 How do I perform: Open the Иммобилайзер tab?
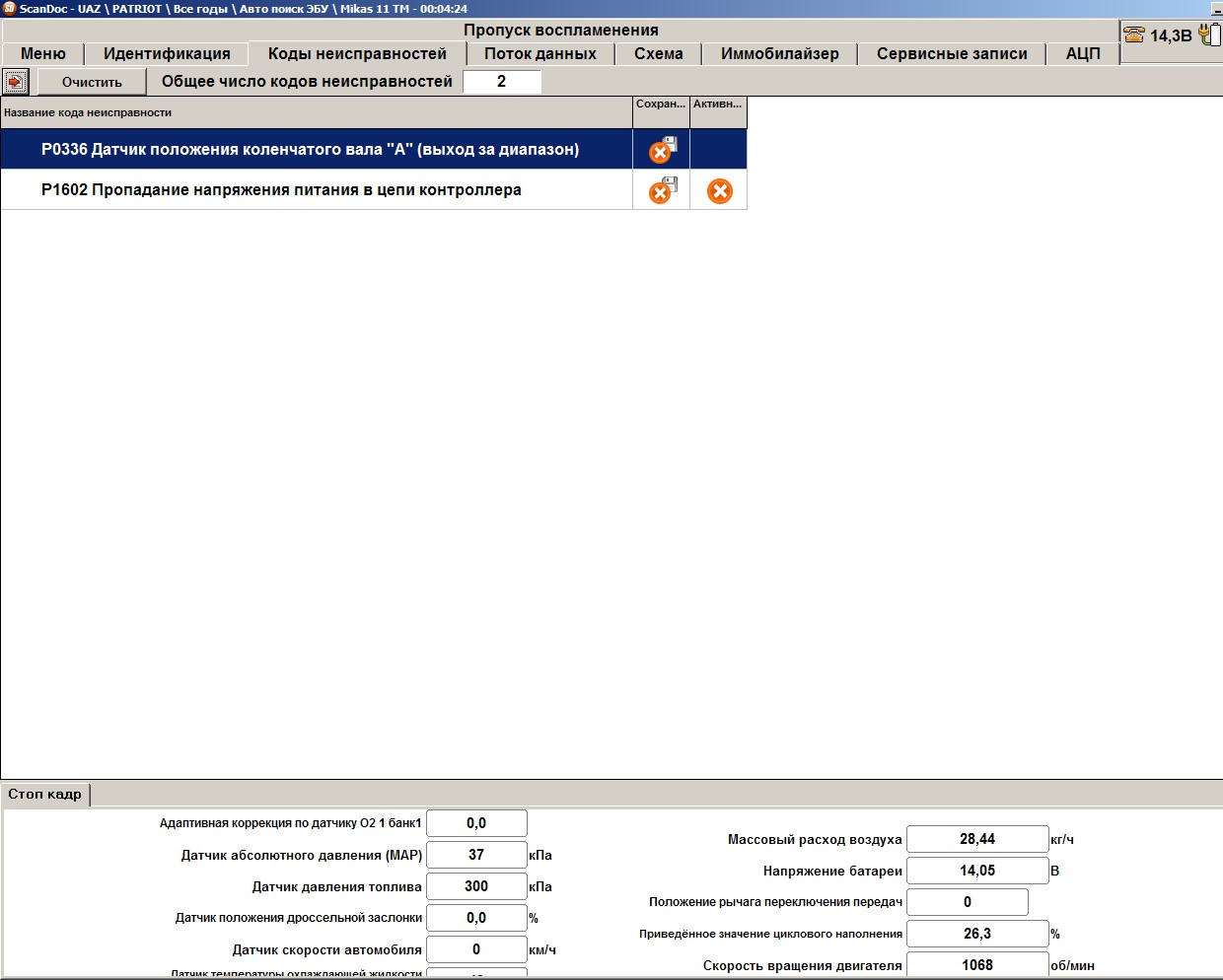pyautogui.click(x=780, y=54)
